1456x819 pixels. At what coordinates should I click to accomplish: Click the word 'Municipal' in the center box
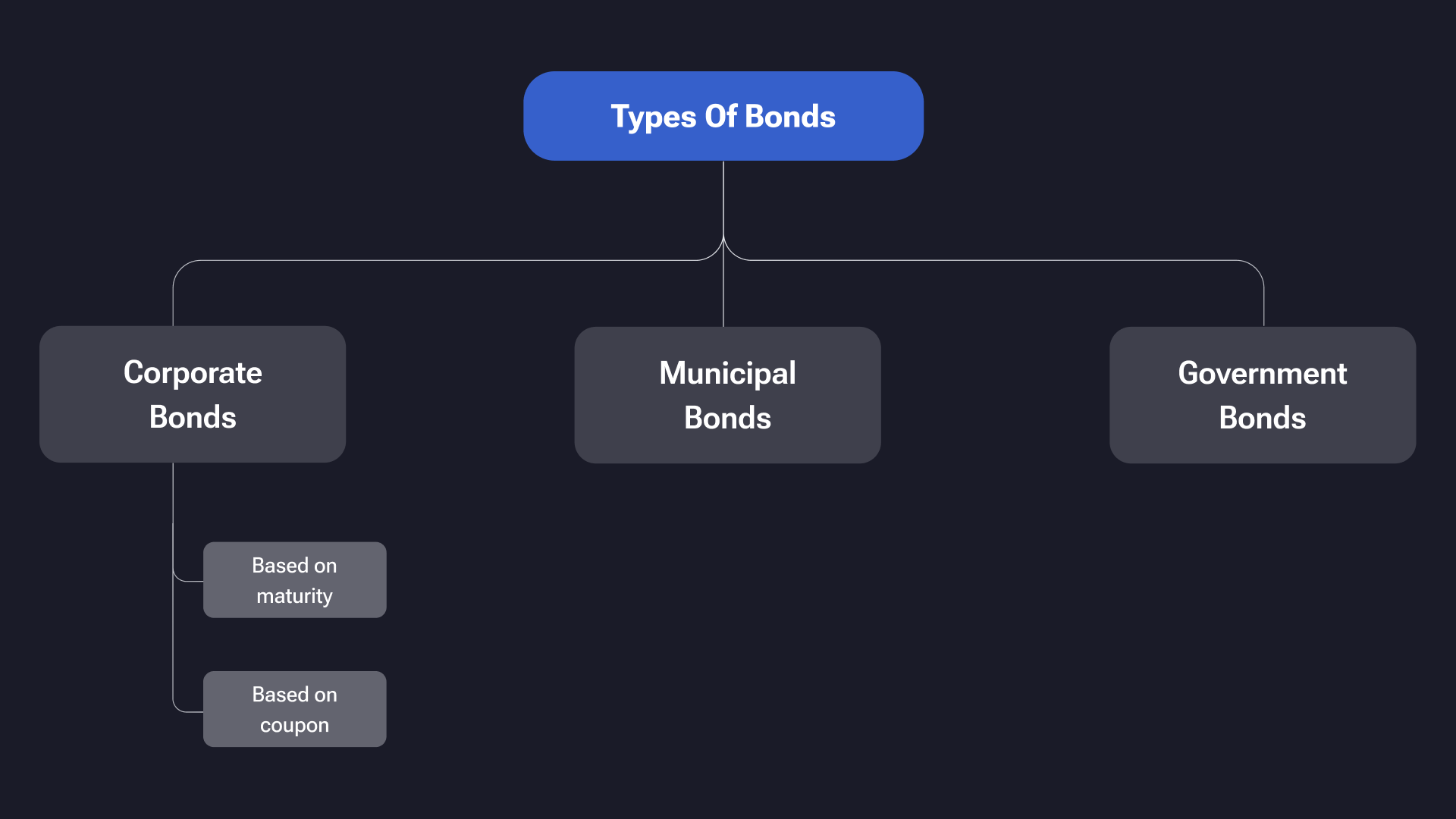tap(727, 373)
